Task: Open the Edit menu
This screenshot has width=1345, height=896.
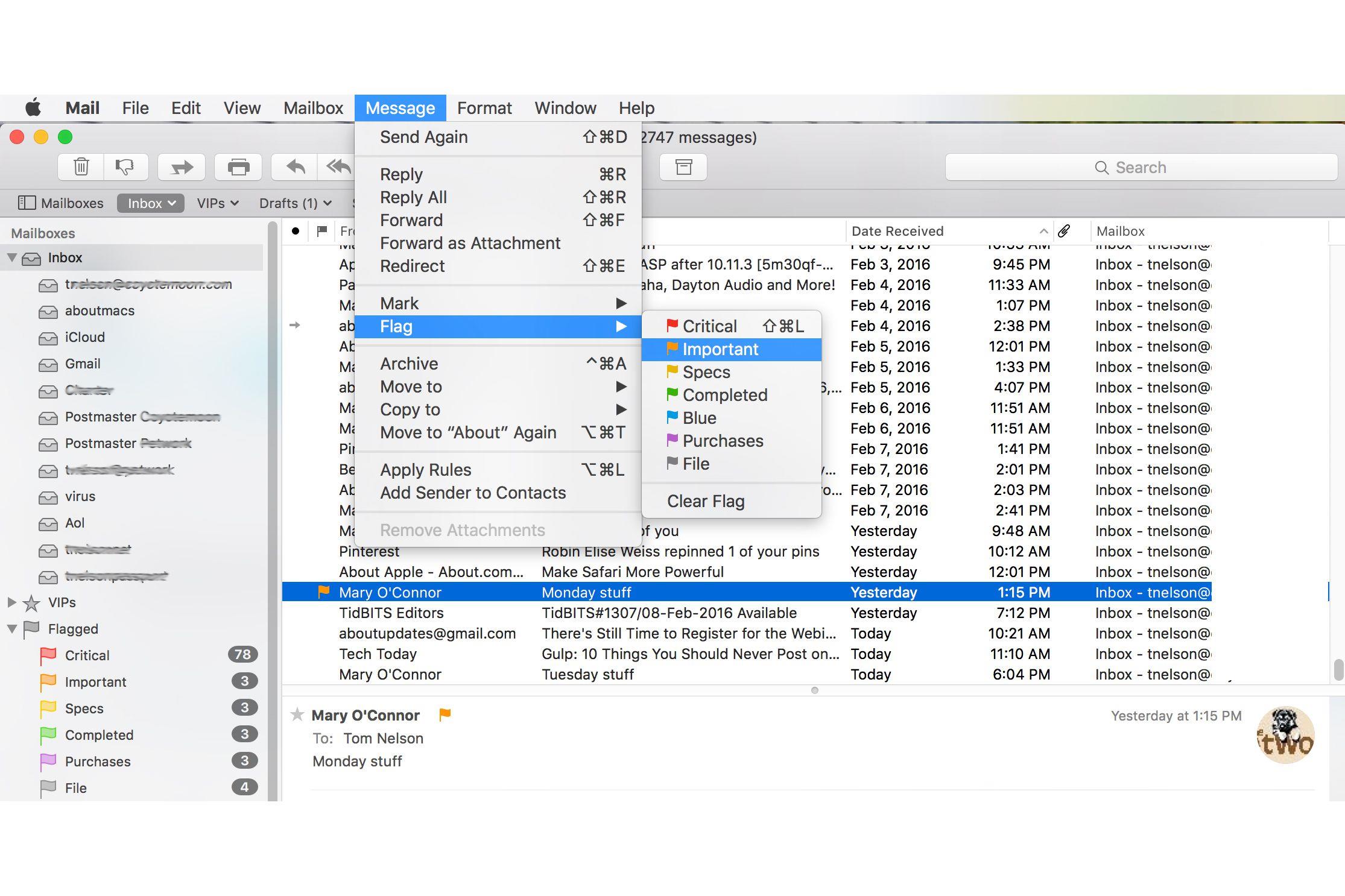Action: [x=186, y=108]
